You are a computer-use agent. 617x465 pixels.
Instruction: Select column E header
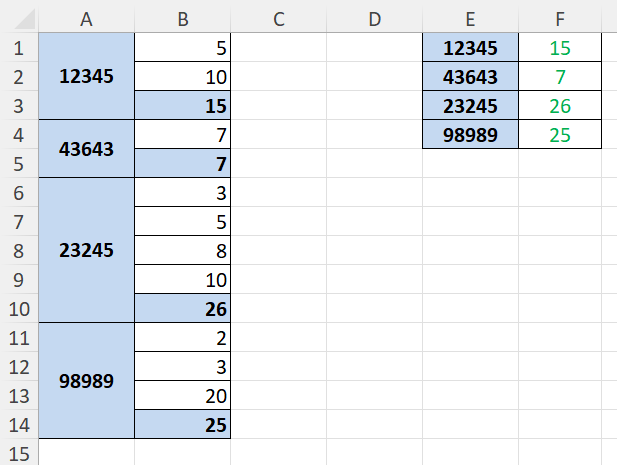pyautogui.click(x=471, y=19)
